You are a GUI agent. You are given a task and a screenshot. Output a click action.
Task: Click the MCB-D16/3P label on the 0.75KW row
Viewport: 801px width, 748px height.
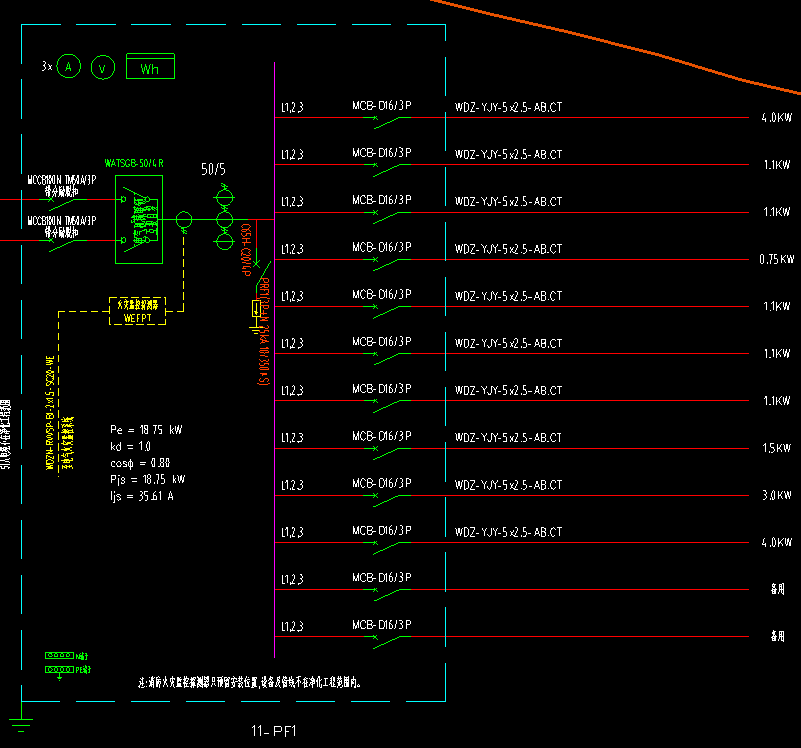(x=382, y=247)
